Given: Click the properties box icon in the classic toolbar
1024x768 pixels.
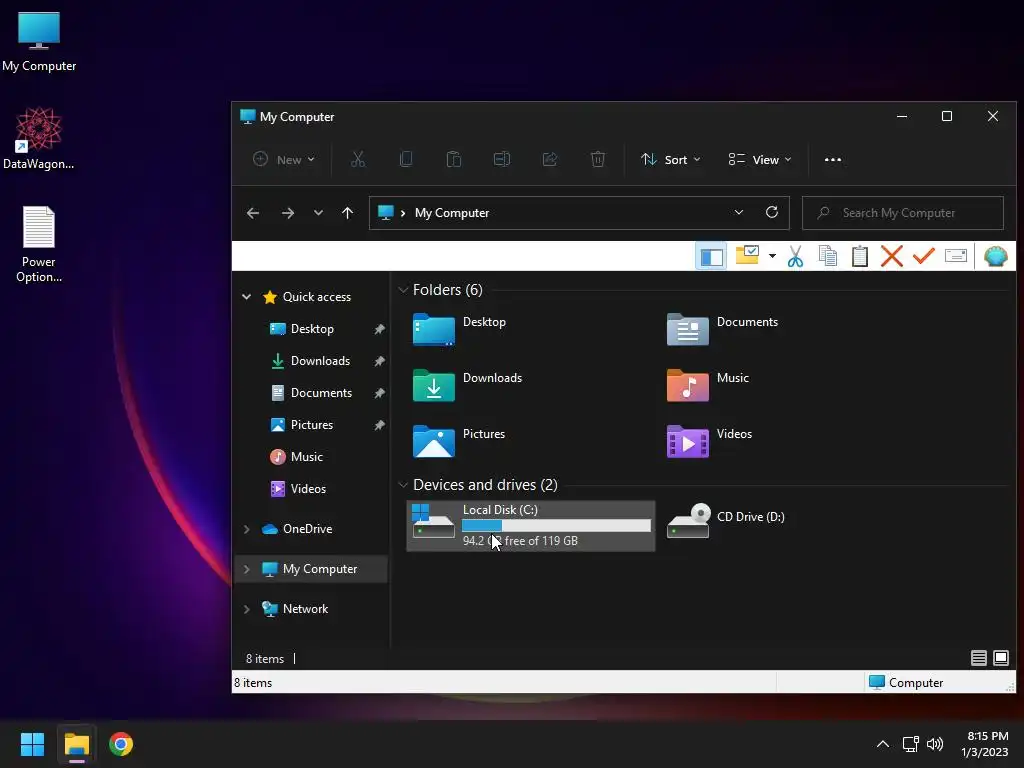Looking at the screenshot, I should (x=956, y=256).
